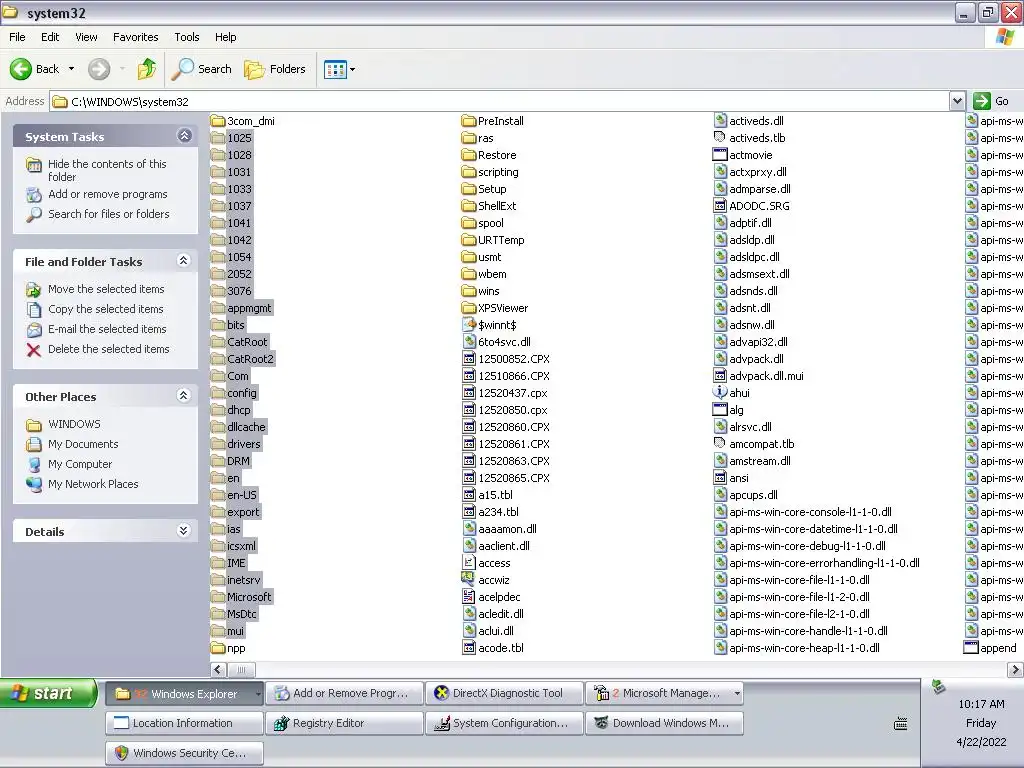
Task: Click the horizontal scrollbar right arrow
Action: coord(1016,669)
